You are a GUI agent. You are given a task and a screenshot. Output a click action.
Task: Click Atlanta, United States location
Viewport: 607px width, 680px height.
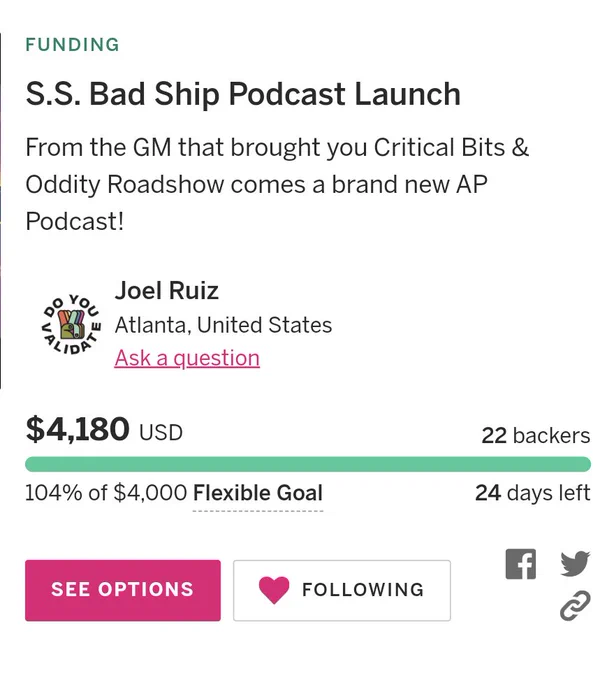[223, 325]
